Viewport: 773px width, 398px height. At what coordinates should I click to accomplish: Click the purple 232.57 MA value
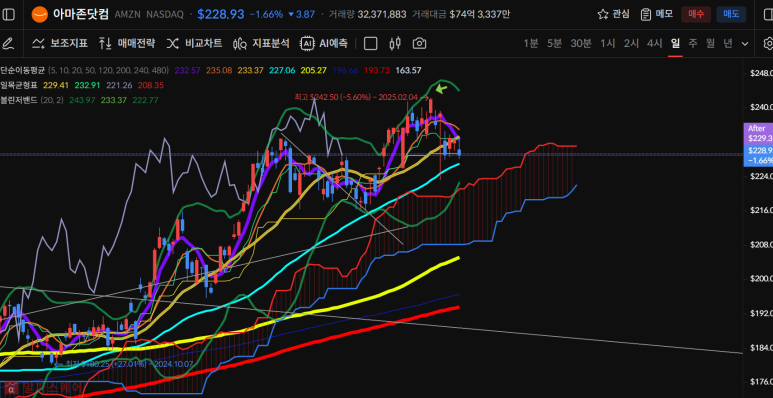point(186,71)
